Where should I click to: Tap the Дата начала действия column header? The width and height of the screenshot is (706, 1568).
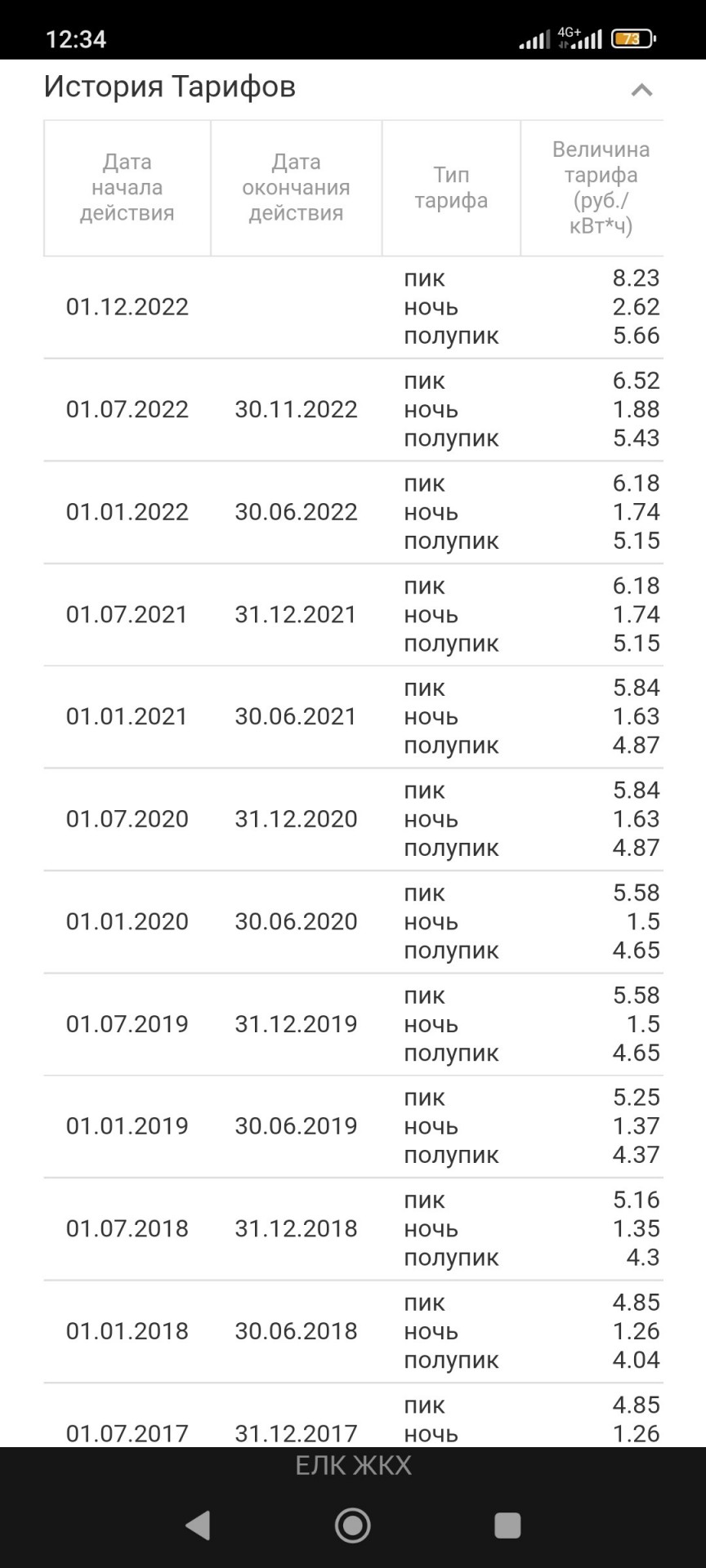coord(127,188)
